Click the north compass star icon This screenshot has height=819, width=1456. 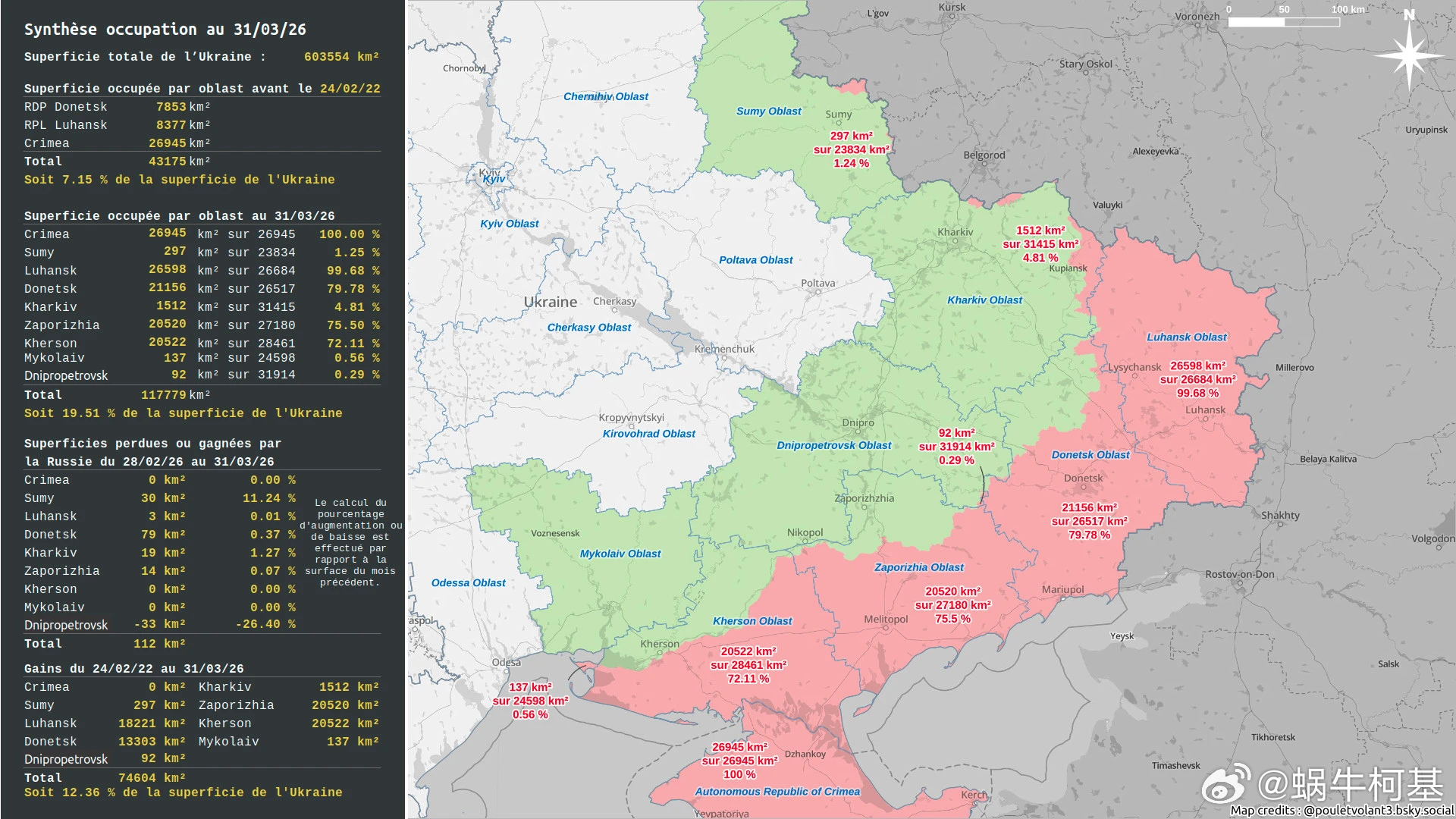1409,55
